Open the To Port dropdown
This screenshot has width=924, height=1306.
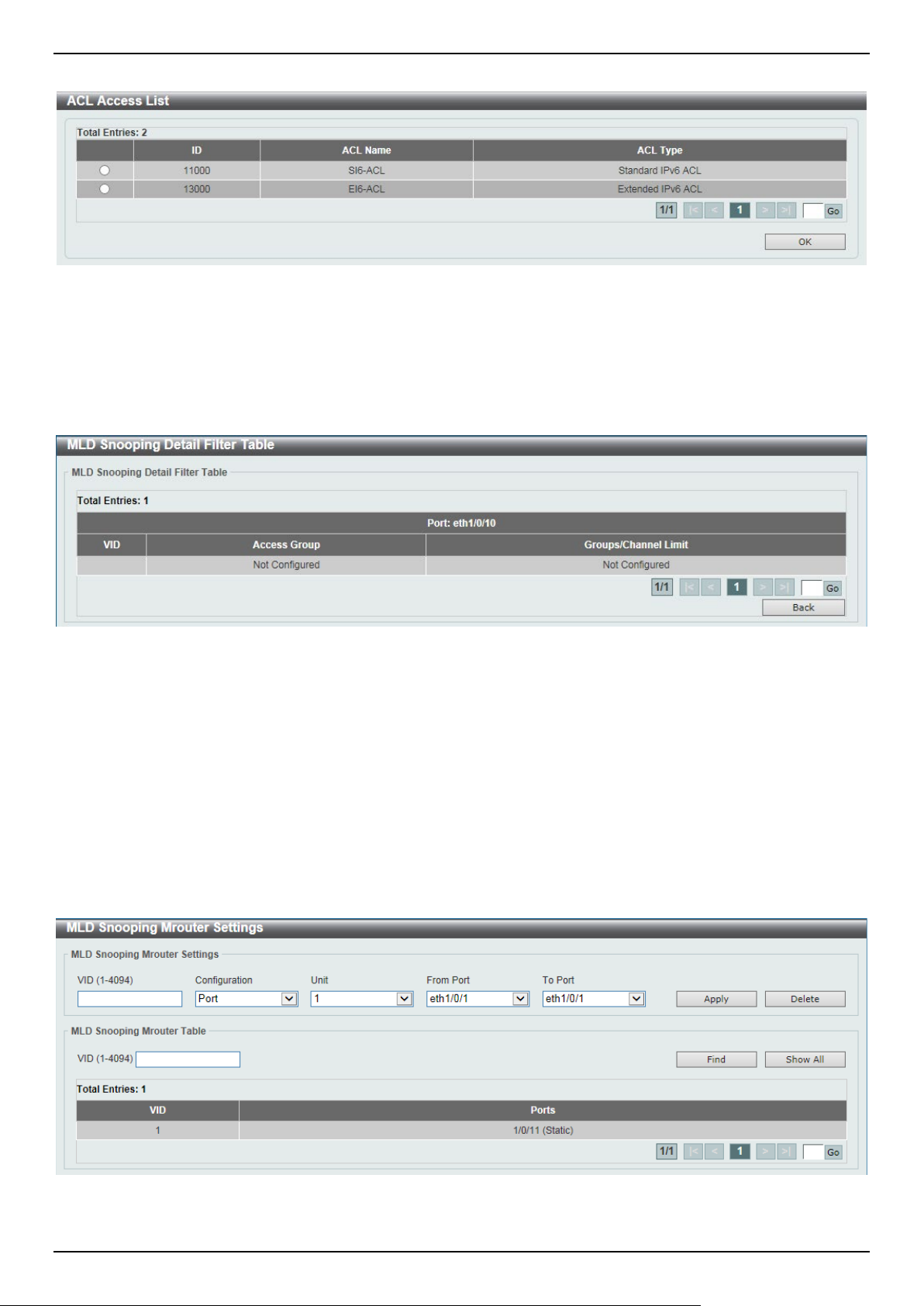click(594, 999)
